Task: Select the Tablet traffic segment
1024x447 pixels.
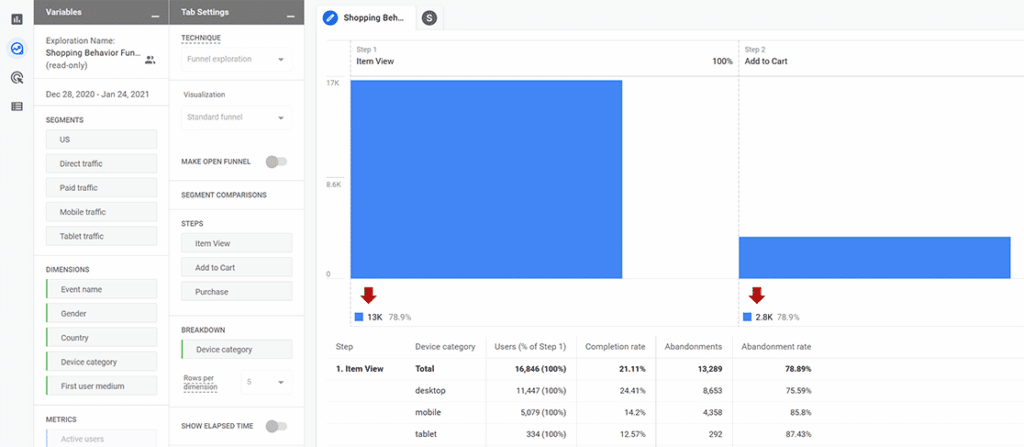Action: point(101,236)
